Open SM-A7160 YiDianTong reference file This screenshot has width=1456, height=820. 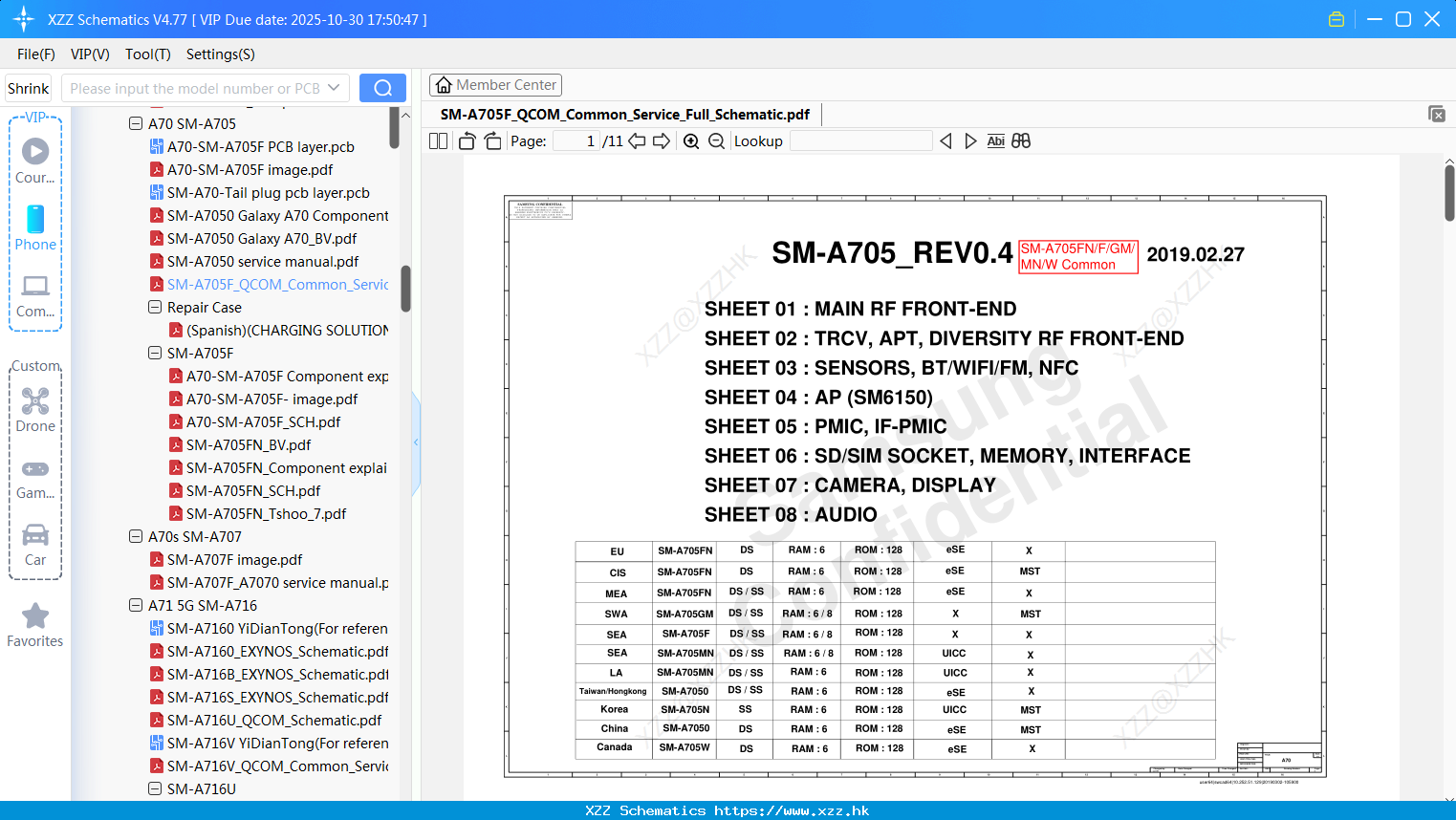tap(277, 629)
